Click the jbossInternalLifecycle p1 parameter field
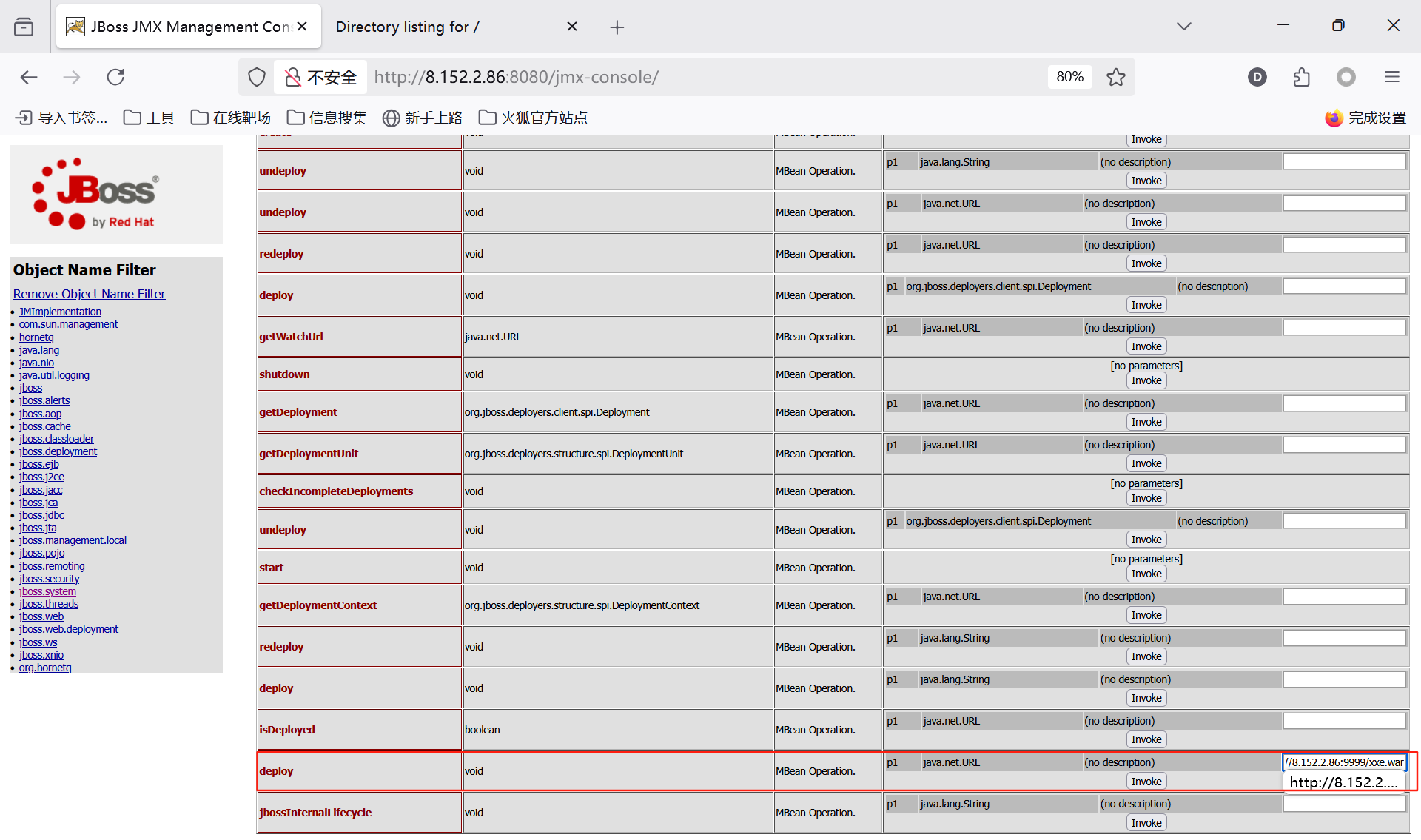Screen dimensions: 1421x840 coord(1345,804)
